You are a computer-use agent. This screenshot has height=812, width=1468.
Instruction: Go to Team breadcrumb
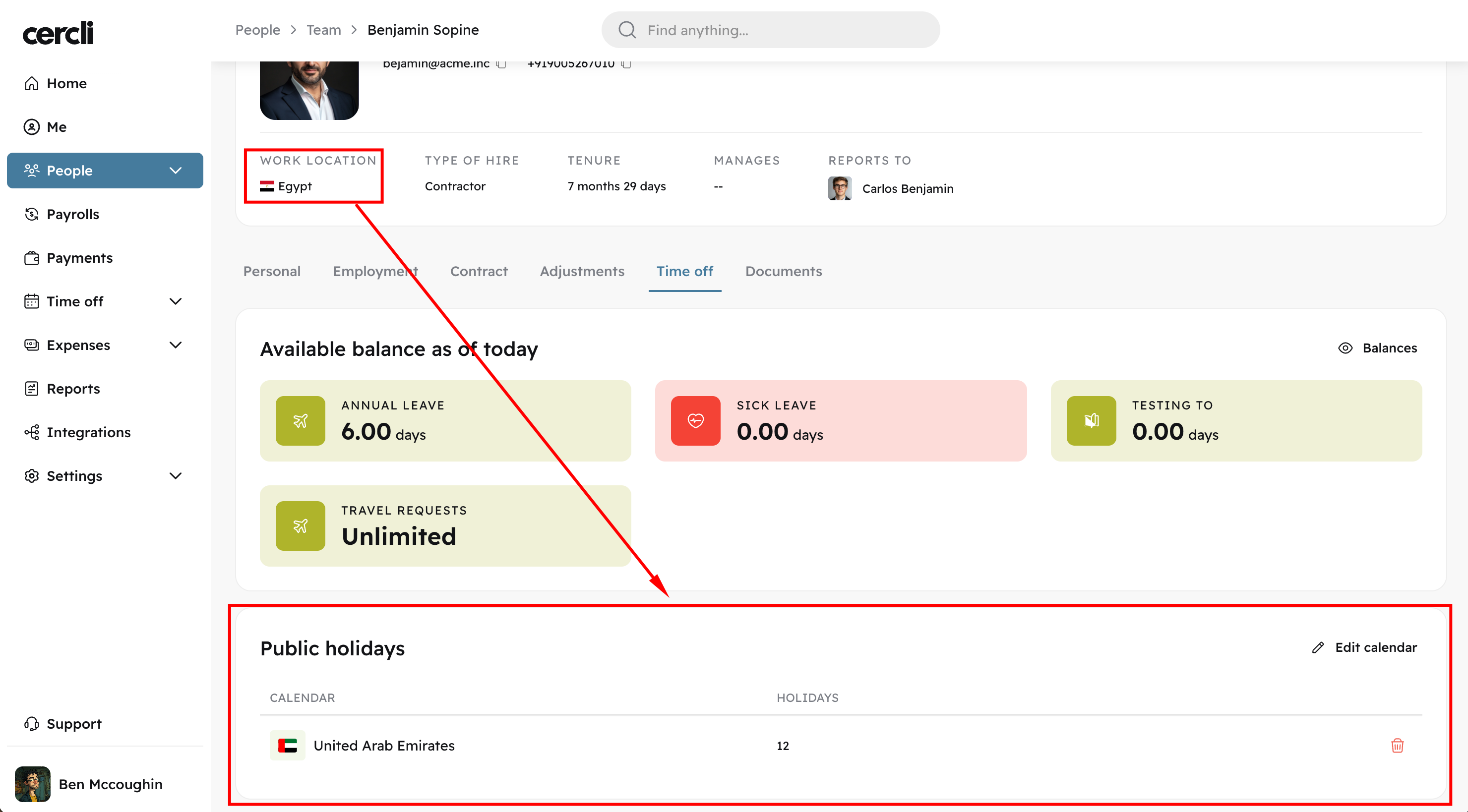point(324,30)
